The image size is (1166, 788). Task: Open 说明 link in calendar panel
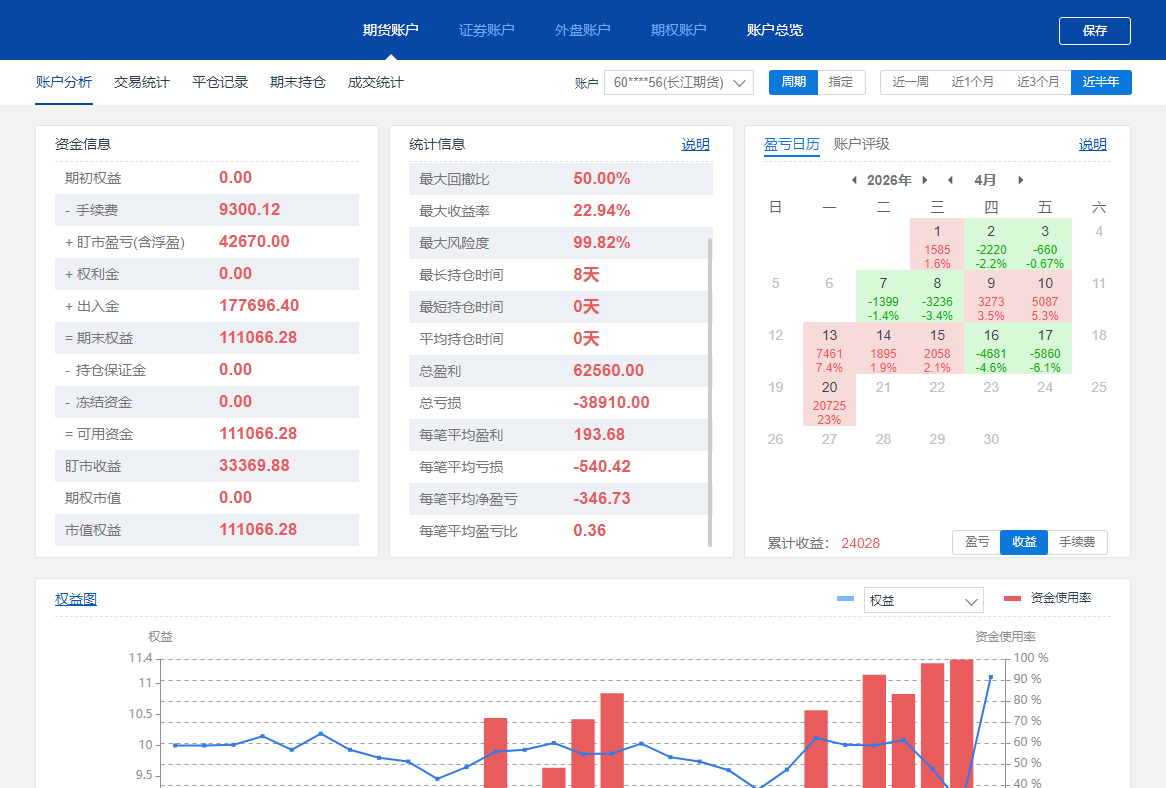coord(1093,144)
